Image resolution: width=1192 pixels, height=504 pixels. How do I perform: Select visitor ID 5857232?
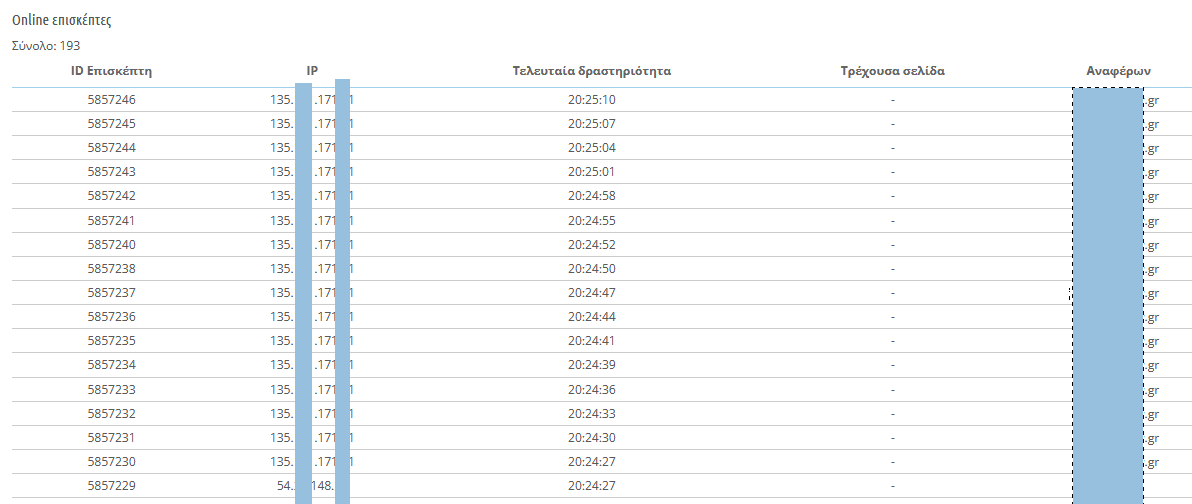[x=112, y=414]
